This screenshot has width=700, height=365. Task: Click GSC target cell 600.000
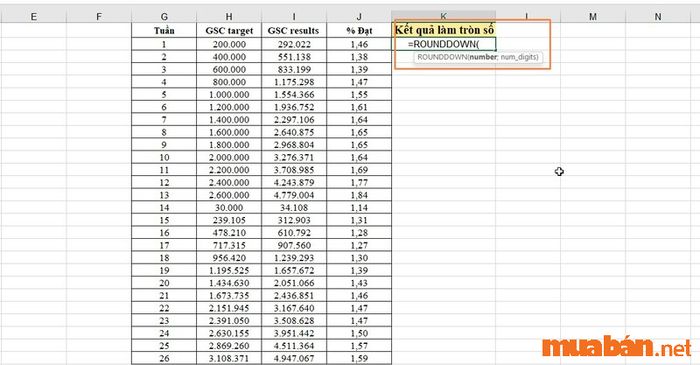(x=229, y=69)
